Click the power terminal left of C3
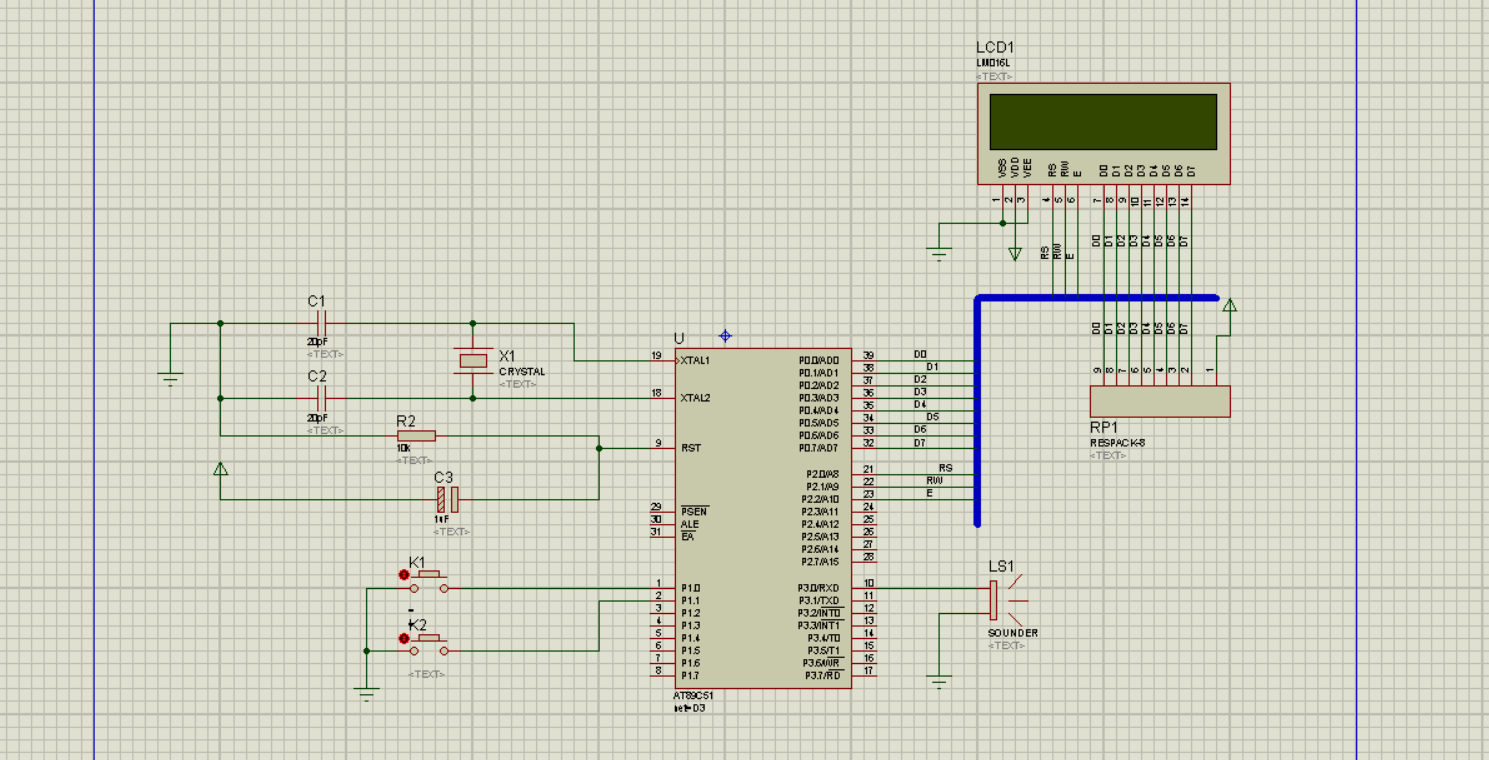This screenshot has height=760, width=1489. pos(221,468)
